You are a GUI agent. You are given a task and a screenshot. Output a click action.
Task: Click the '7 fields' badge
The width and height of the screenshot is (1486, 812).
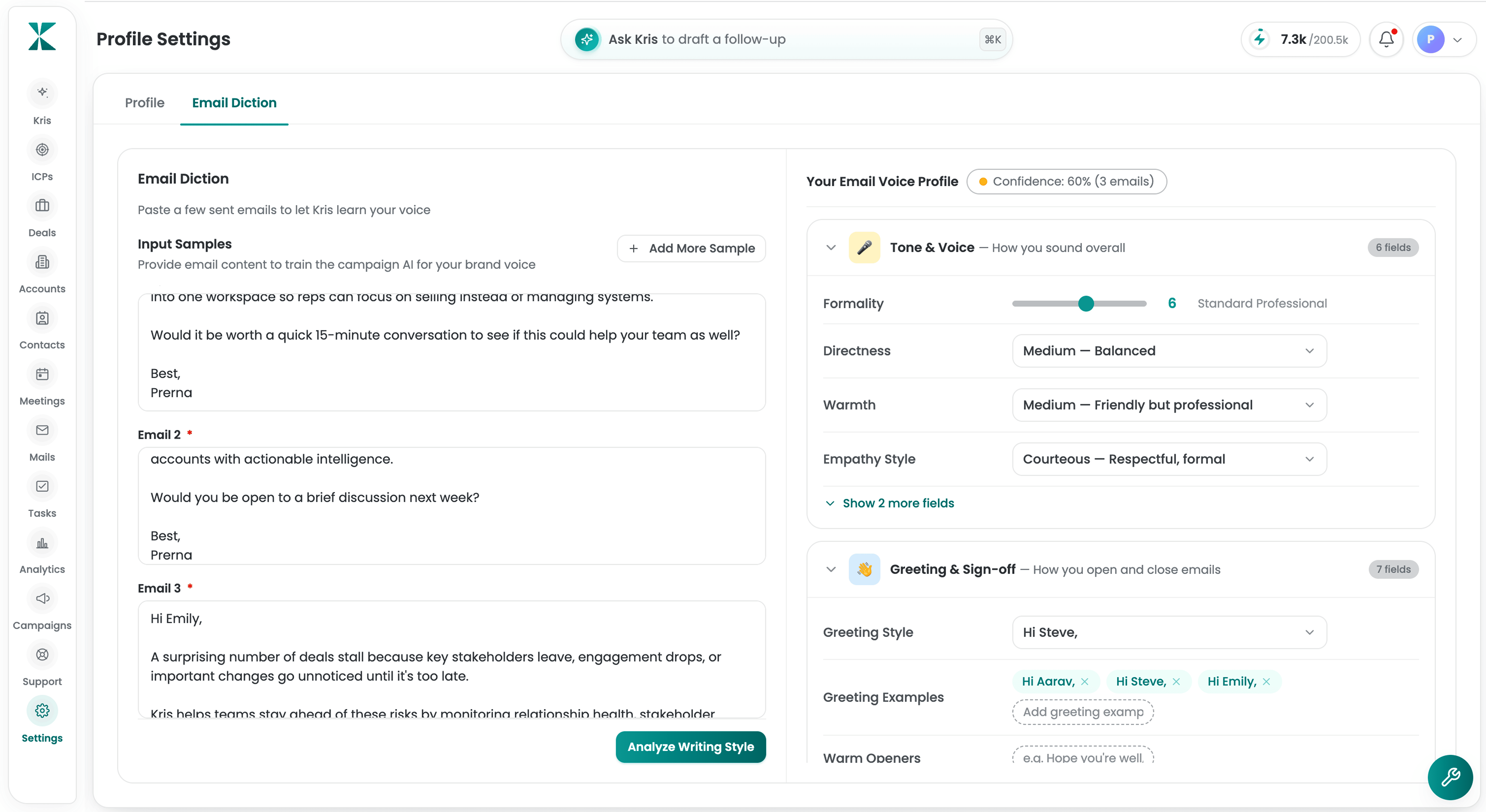point(1393,569)
